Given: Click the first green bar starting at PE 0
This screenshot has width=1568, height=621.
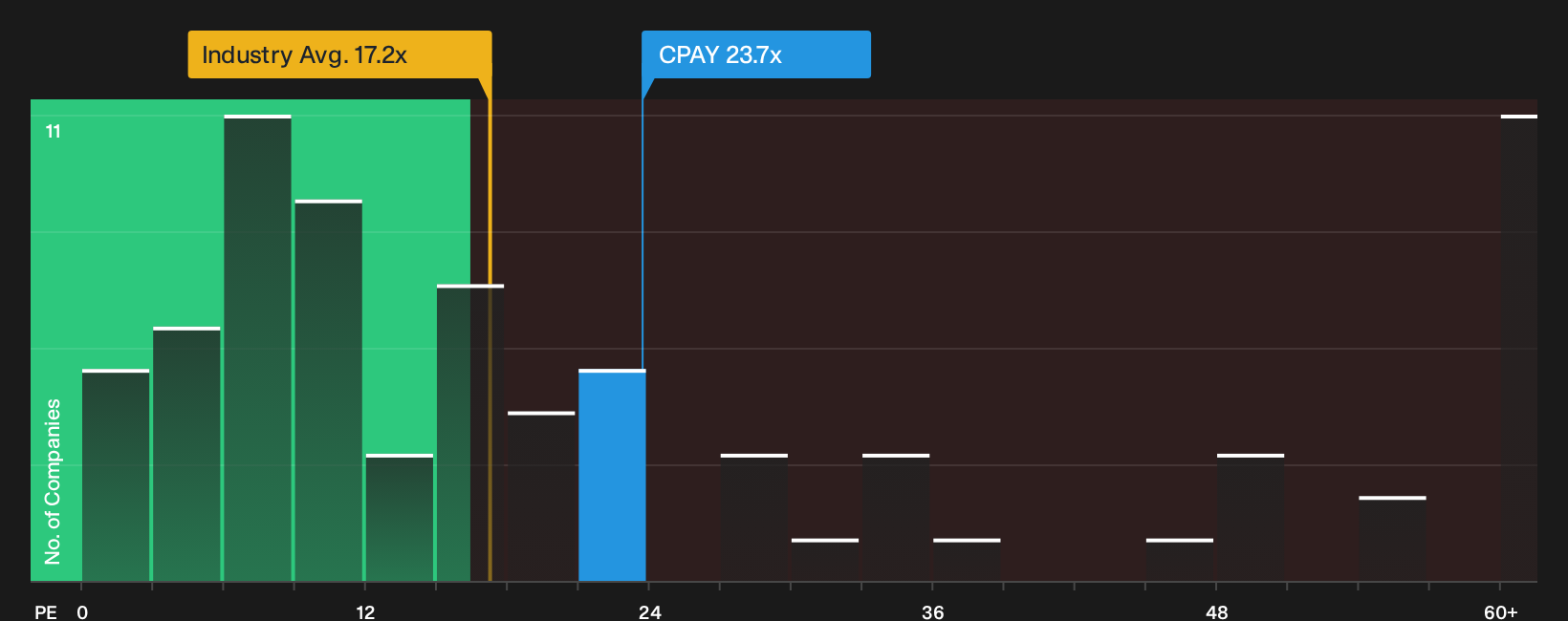Looking at the screenshot, I should (116, 475).
